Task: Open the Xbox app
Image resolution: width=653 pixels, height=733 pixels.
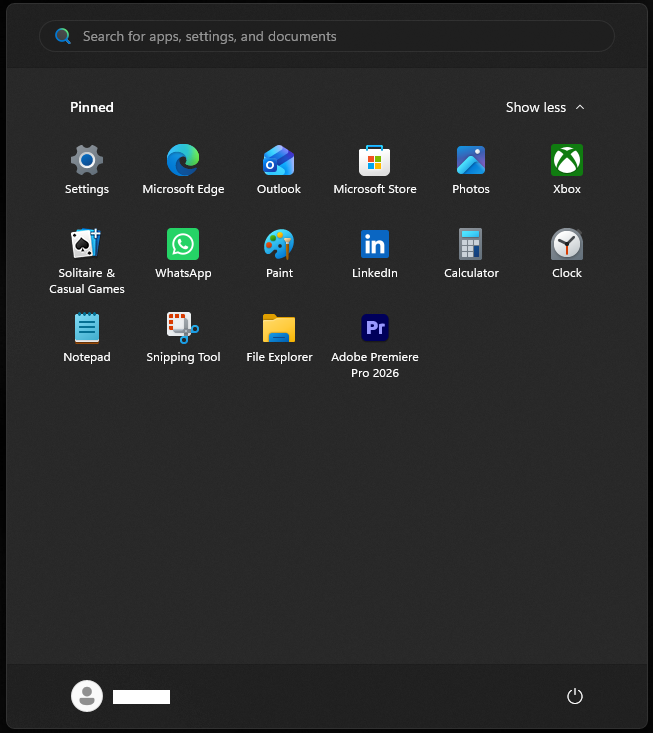Action: [567, 170]
